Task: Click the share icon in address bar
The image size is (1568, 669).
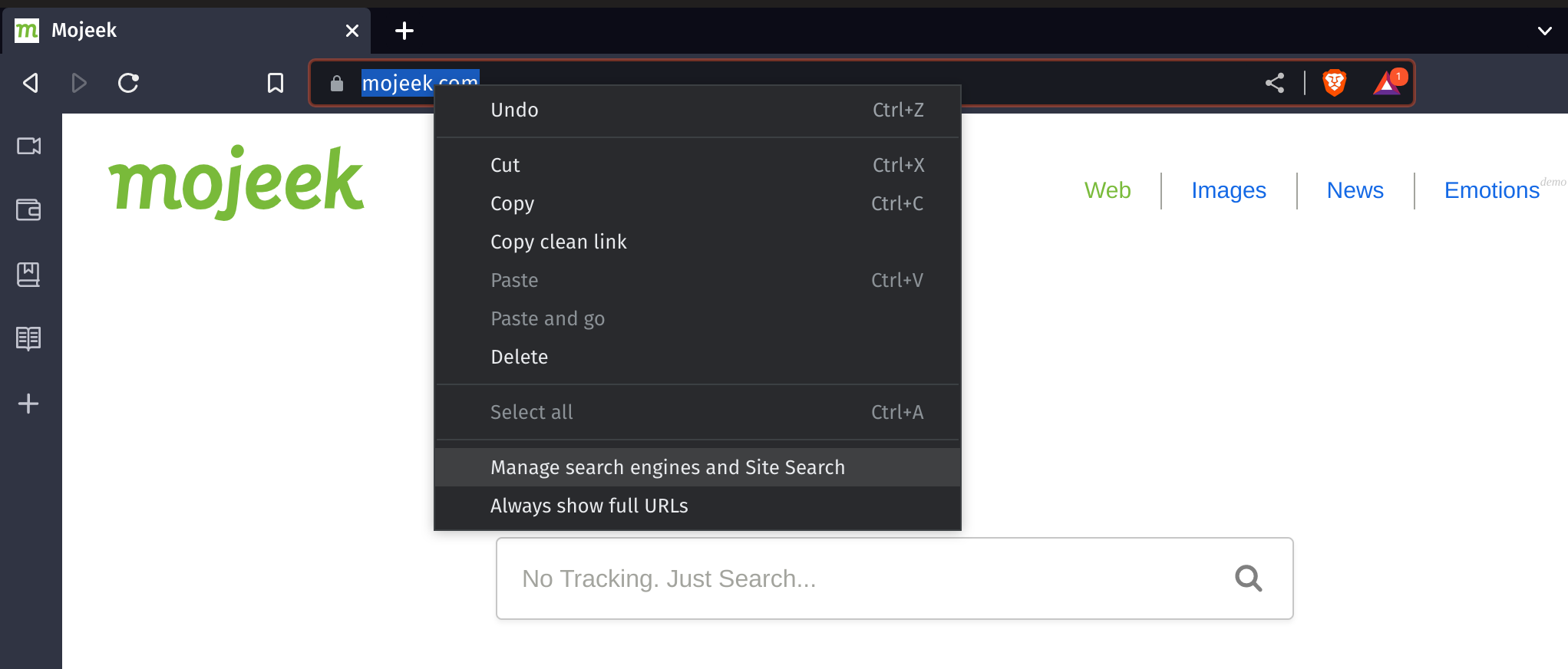Action: [1275, 83]
